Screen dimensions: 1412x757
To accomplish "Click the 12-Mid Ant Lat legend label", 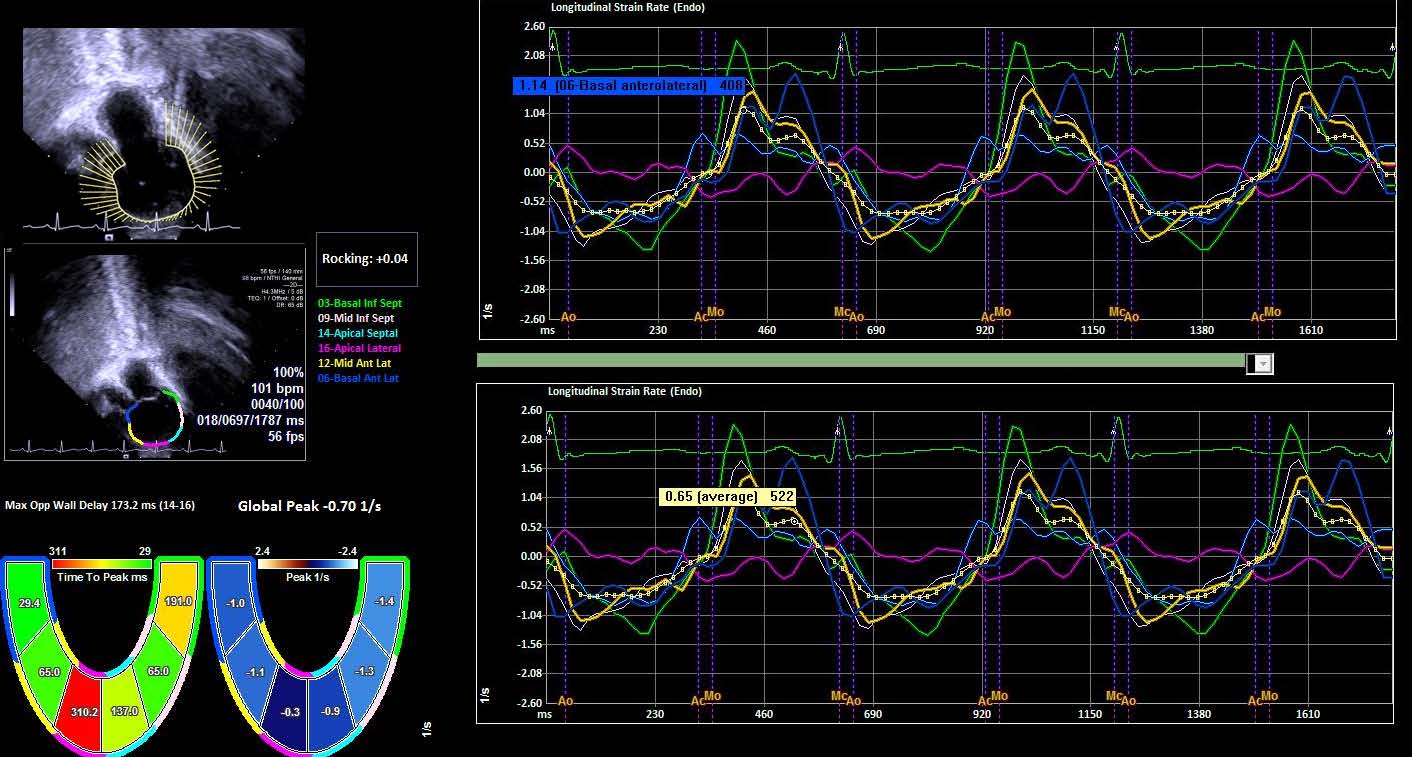I will point(355,364).
